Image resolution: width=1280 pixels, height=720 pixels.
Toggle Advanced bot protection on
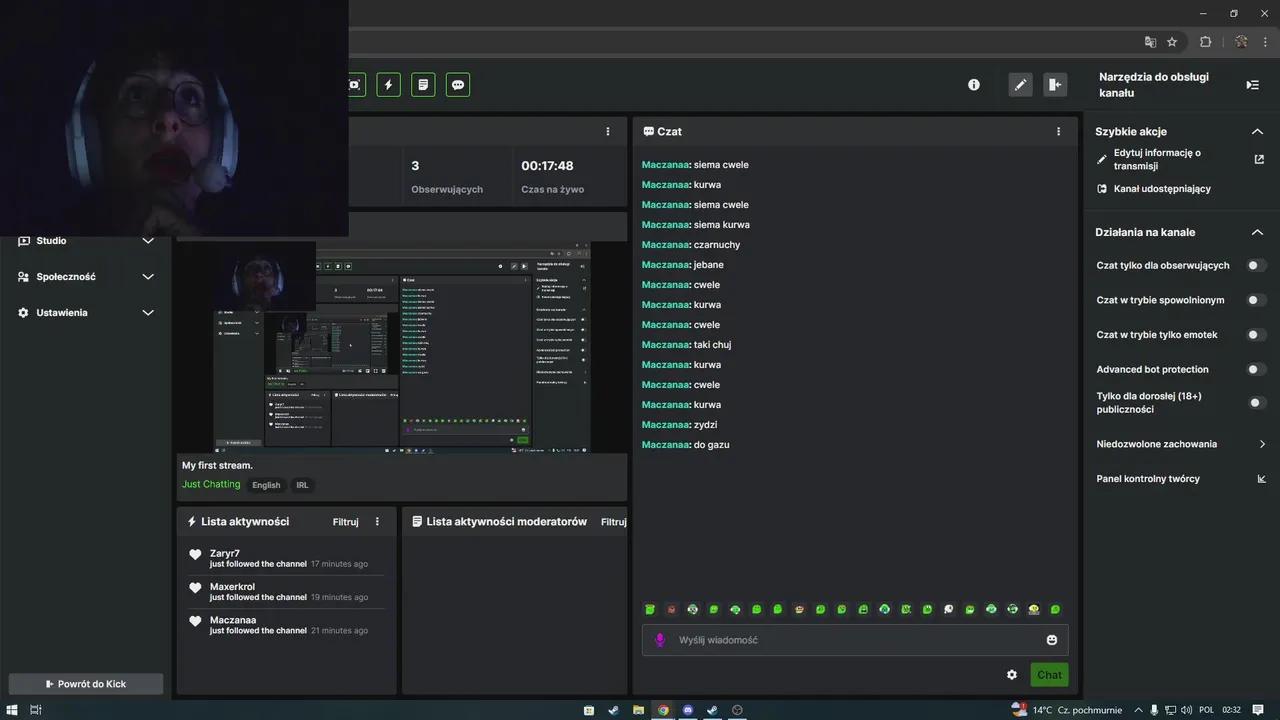(1253, 369)
